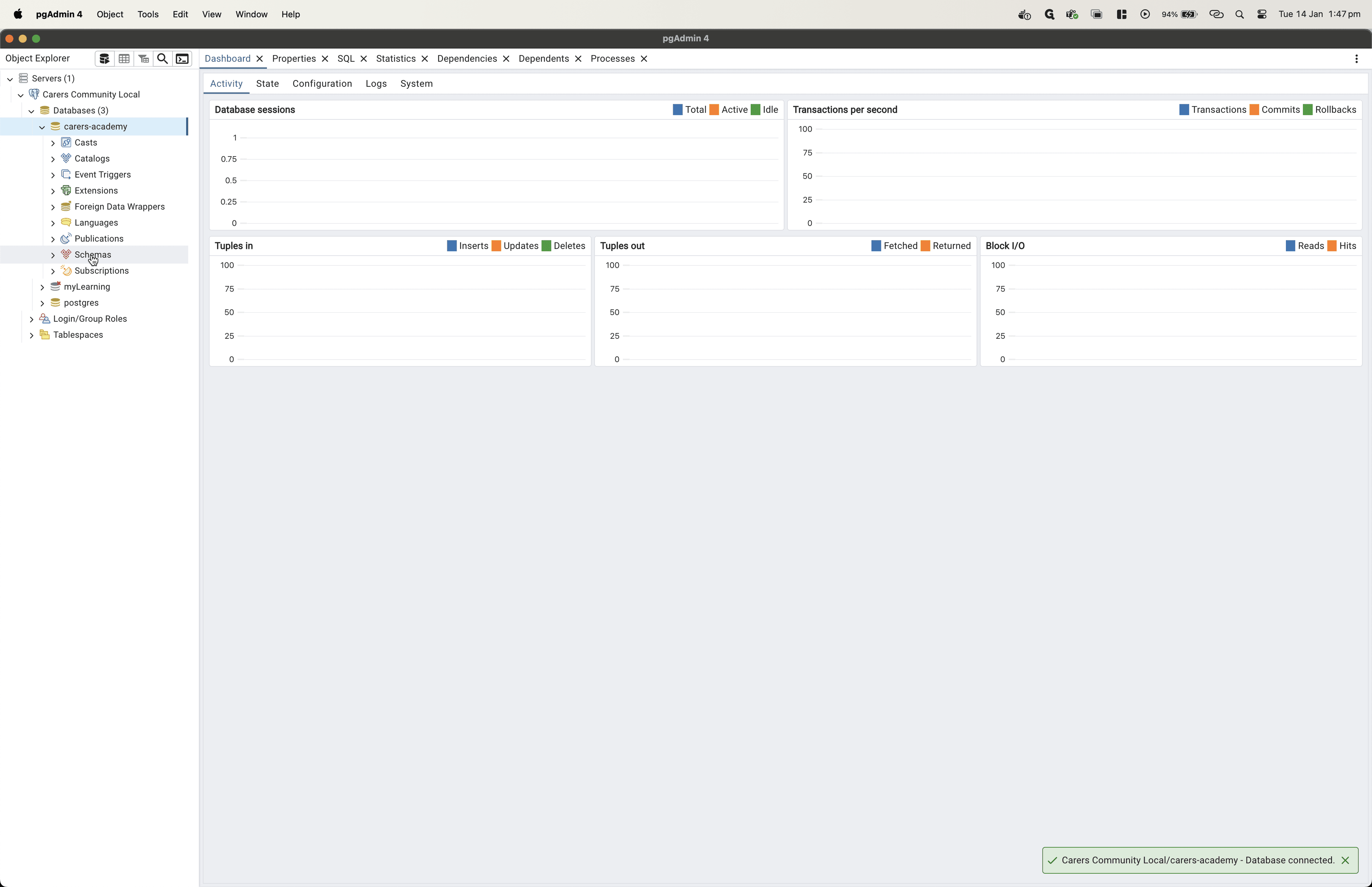Viewport: 1372px width, 887px height.
Task: Open the Tools menu
Action: [148, 14]
